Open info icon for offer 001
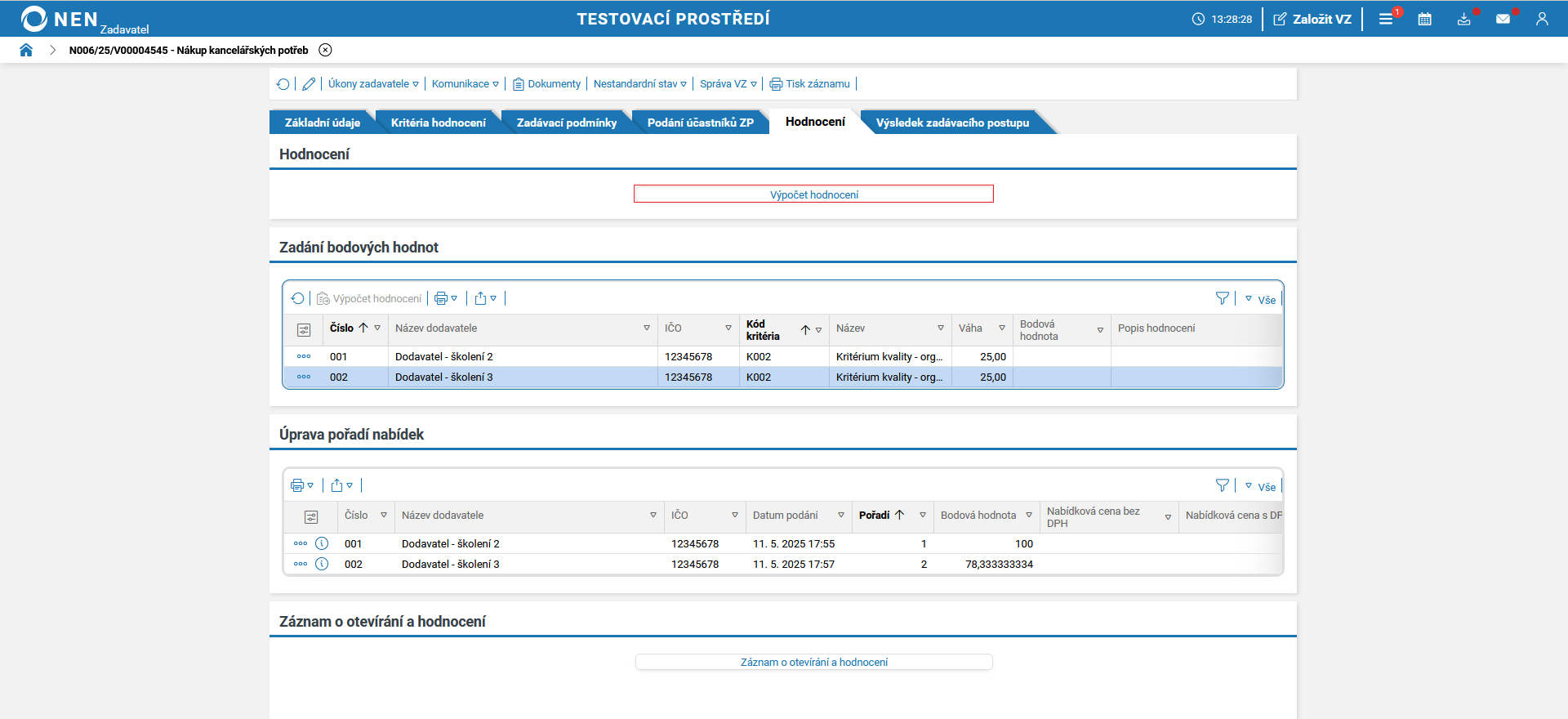 [x=322, y=543]
